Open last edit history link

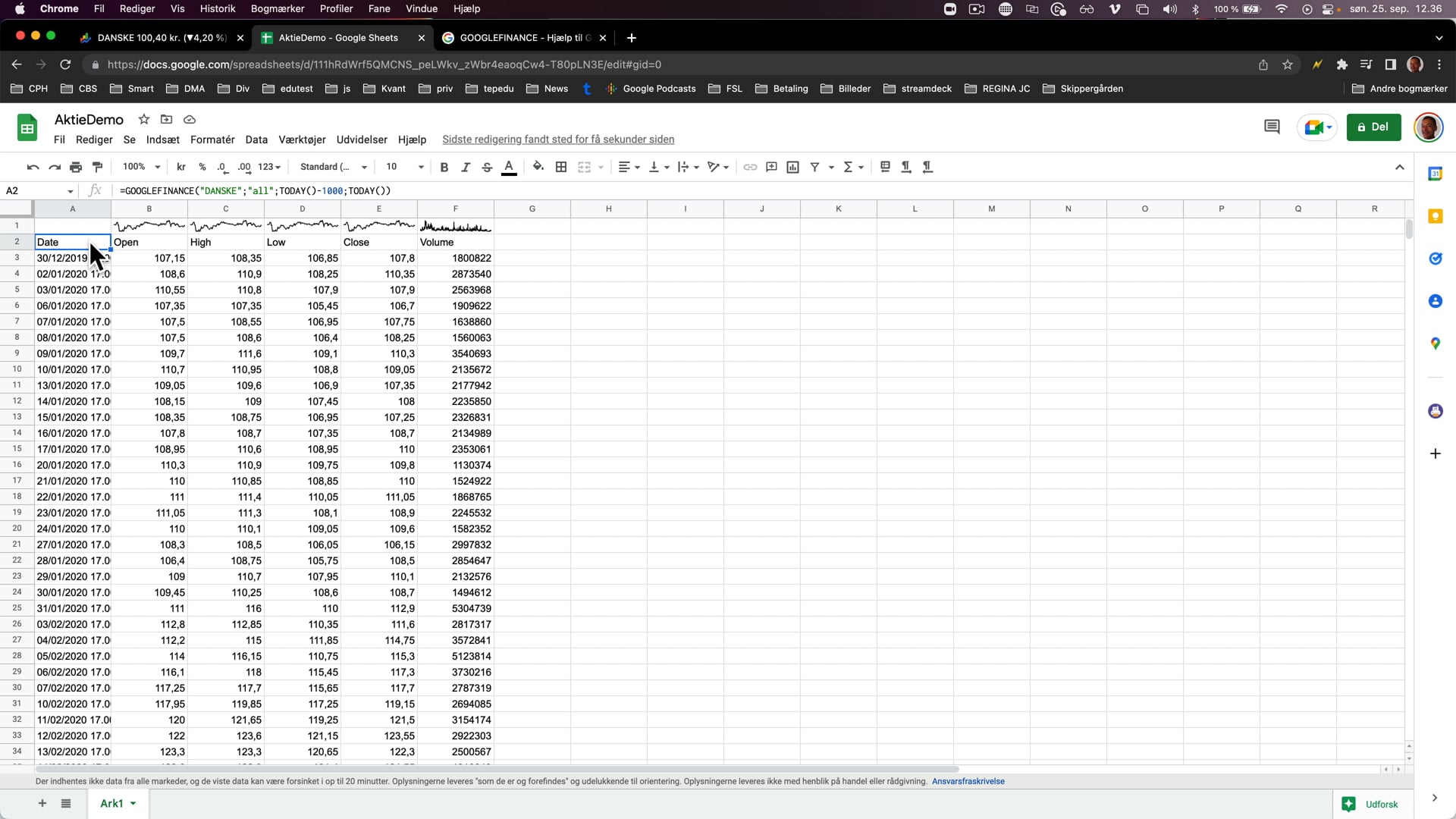(558, 140)
